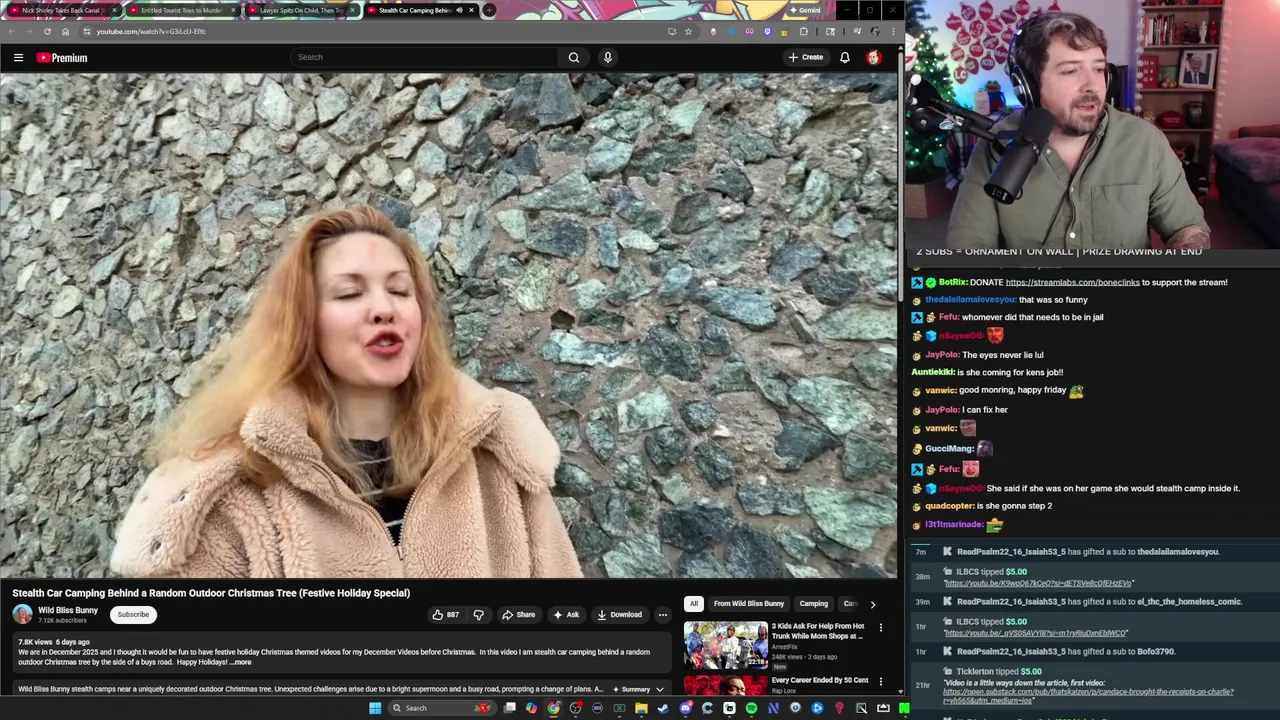
Task: Open Wild Bliss Bunny channel avatar
Action: point(22,614)
